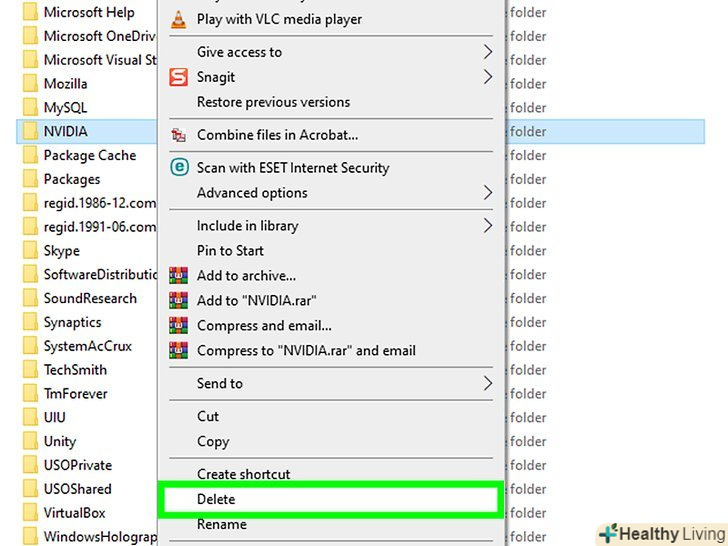Click the WinRAR icon beside Add to "NVIDIA.rar"
Screen dimensions: 728x546
pyautogui.click(x=178, y=301)
